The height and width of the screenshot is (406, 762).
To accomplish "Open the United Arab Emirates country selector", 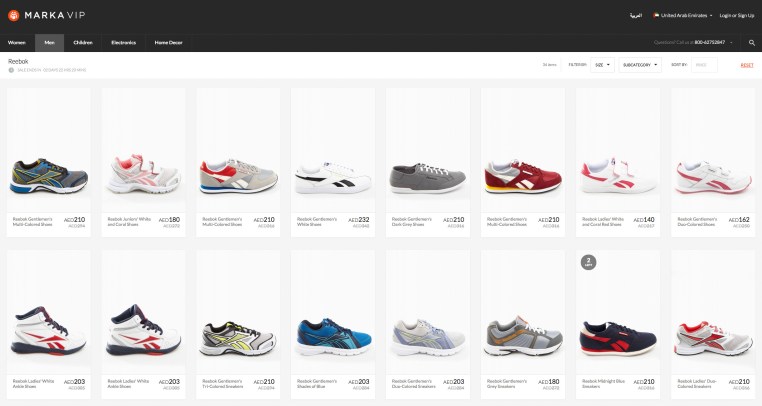I will coord(687,16).
